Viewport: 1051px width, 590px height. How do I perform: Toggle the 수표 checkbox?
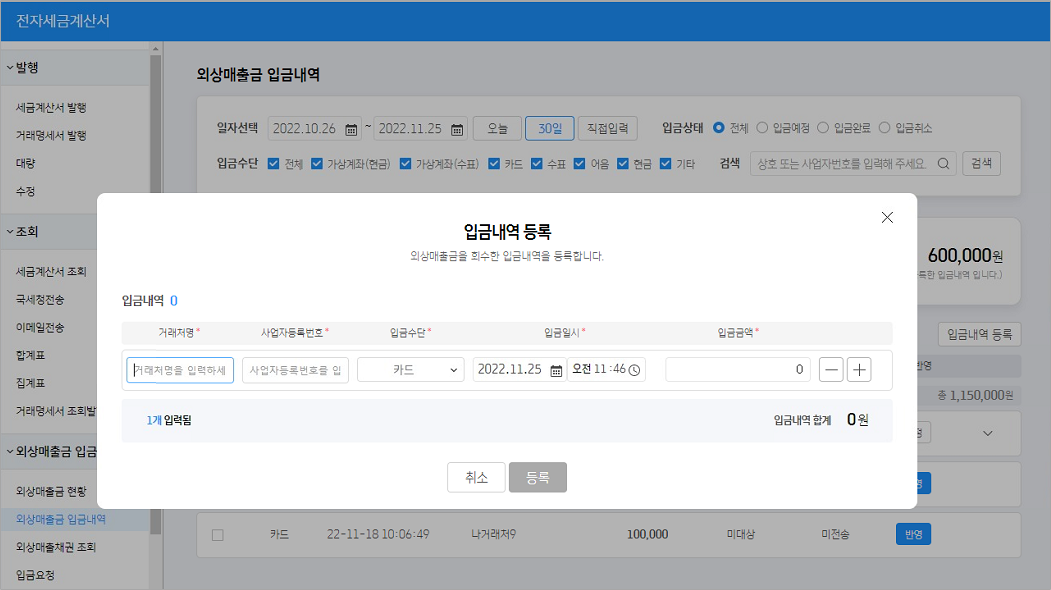point(537,164)
